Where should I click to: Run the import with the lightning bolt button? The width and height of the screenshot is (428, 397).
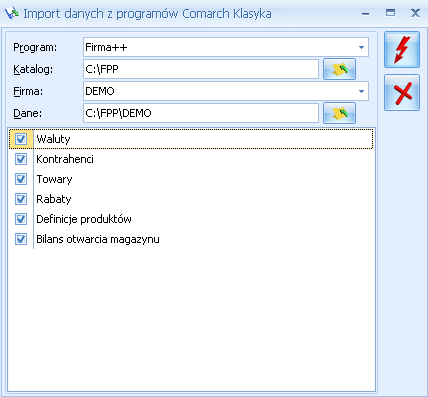pyautogui.click(x=402, y=49)
